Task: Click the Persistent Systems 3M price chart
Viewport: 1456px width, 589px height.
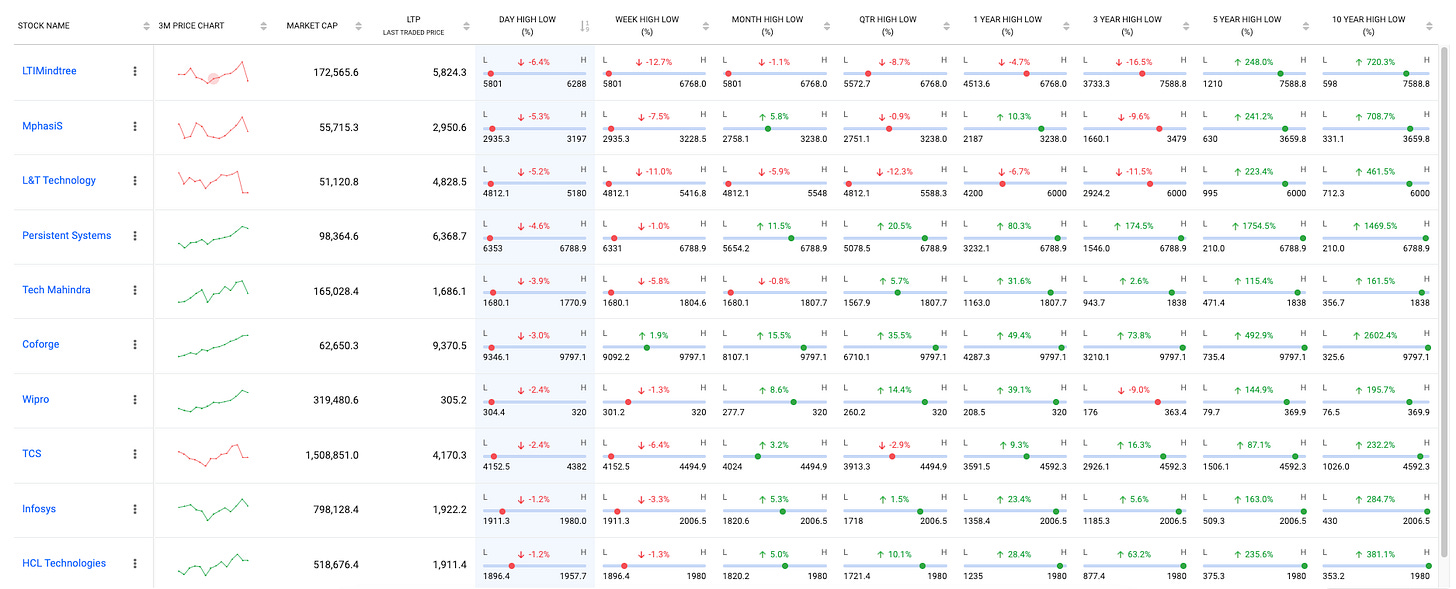Action: [212, 236]
